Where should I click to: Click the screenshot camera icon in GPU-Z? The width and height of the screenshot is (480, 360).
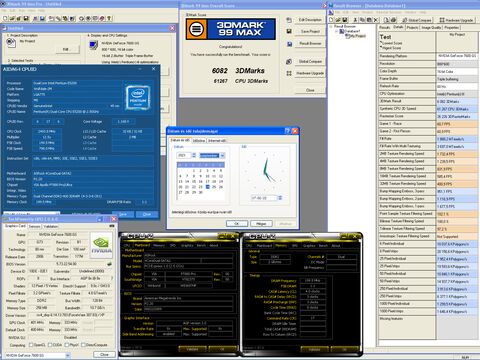click(112, 226)
